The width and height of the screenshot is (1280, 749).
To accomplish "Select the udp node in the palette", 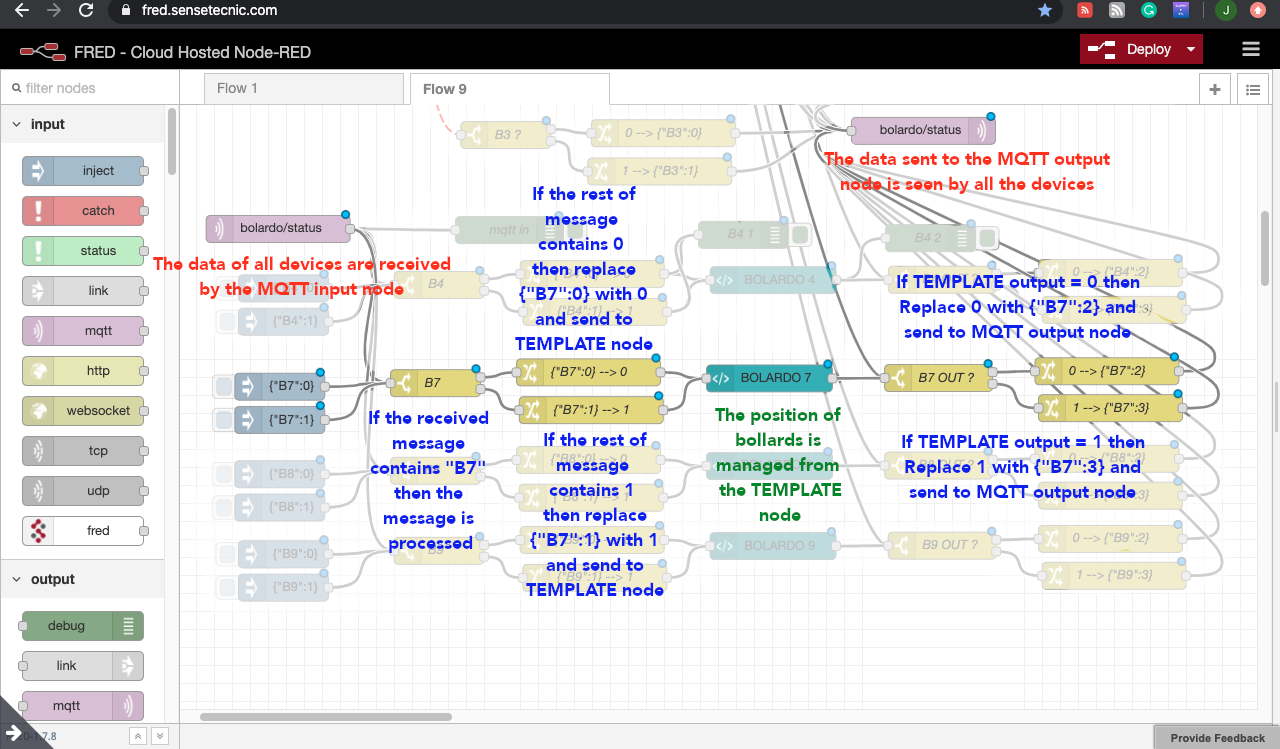I will click(83, 490).
